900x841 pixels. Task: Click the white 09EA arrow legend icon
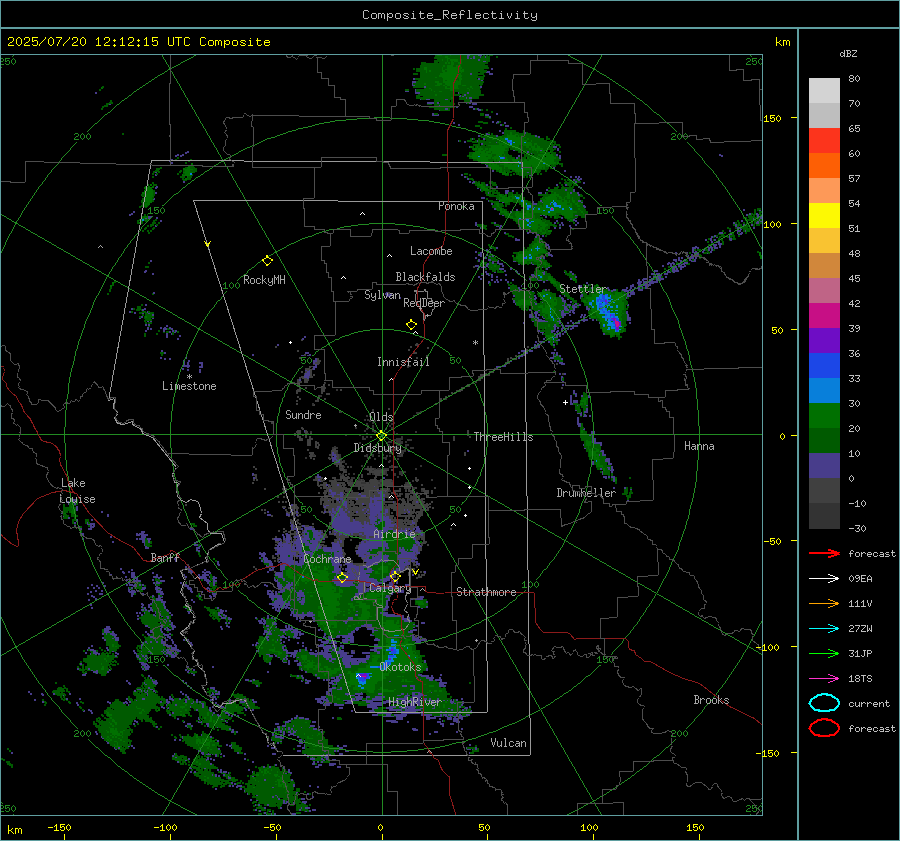[x=824, y=579]
